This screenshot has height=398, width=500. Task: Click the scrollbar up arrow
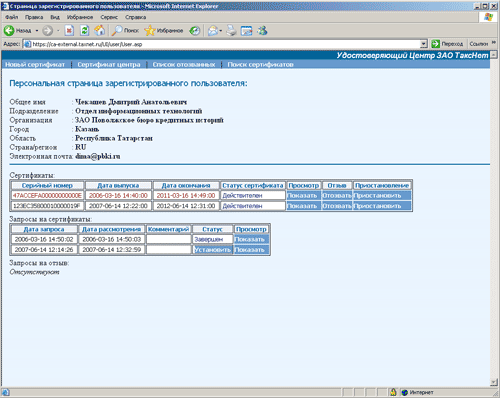(494, 54)
